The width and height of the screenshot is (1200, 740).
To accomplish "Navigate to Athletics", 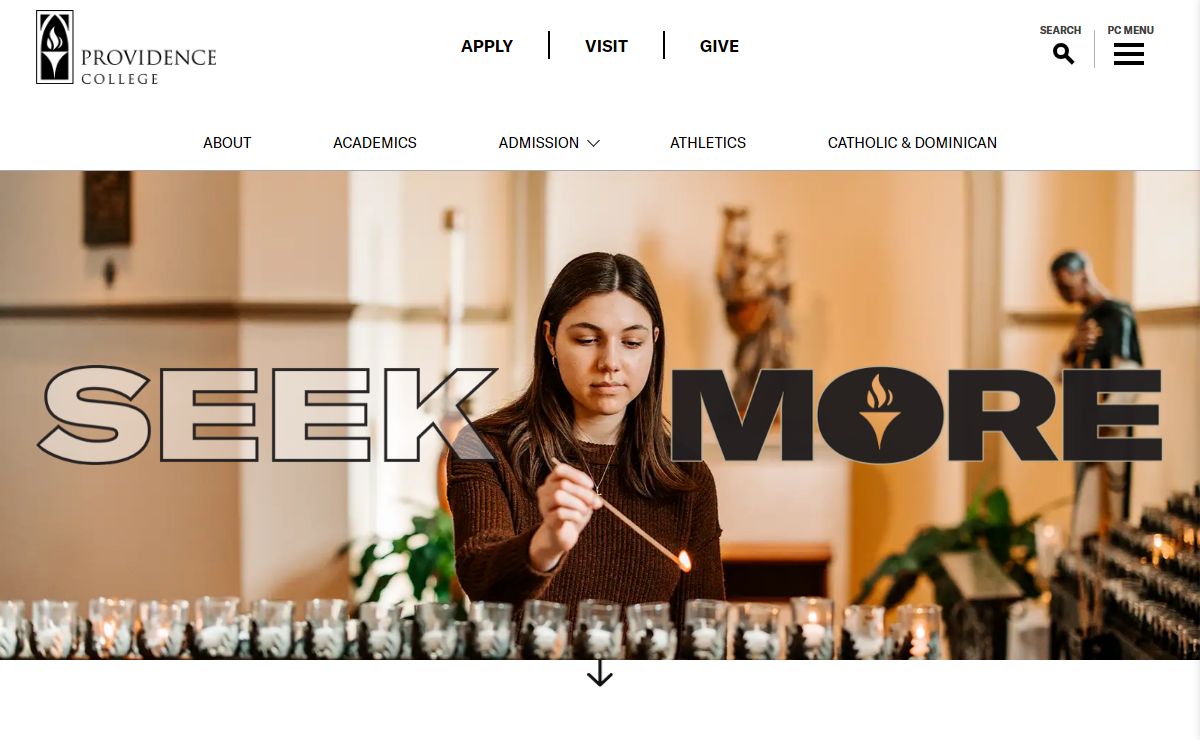I will click(708, 143).
